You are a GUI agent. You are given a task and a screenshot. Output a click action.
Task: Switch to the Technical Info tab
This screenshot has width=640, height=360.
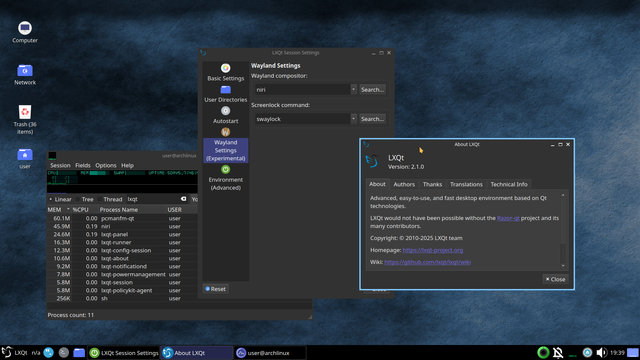coord(509,184)
